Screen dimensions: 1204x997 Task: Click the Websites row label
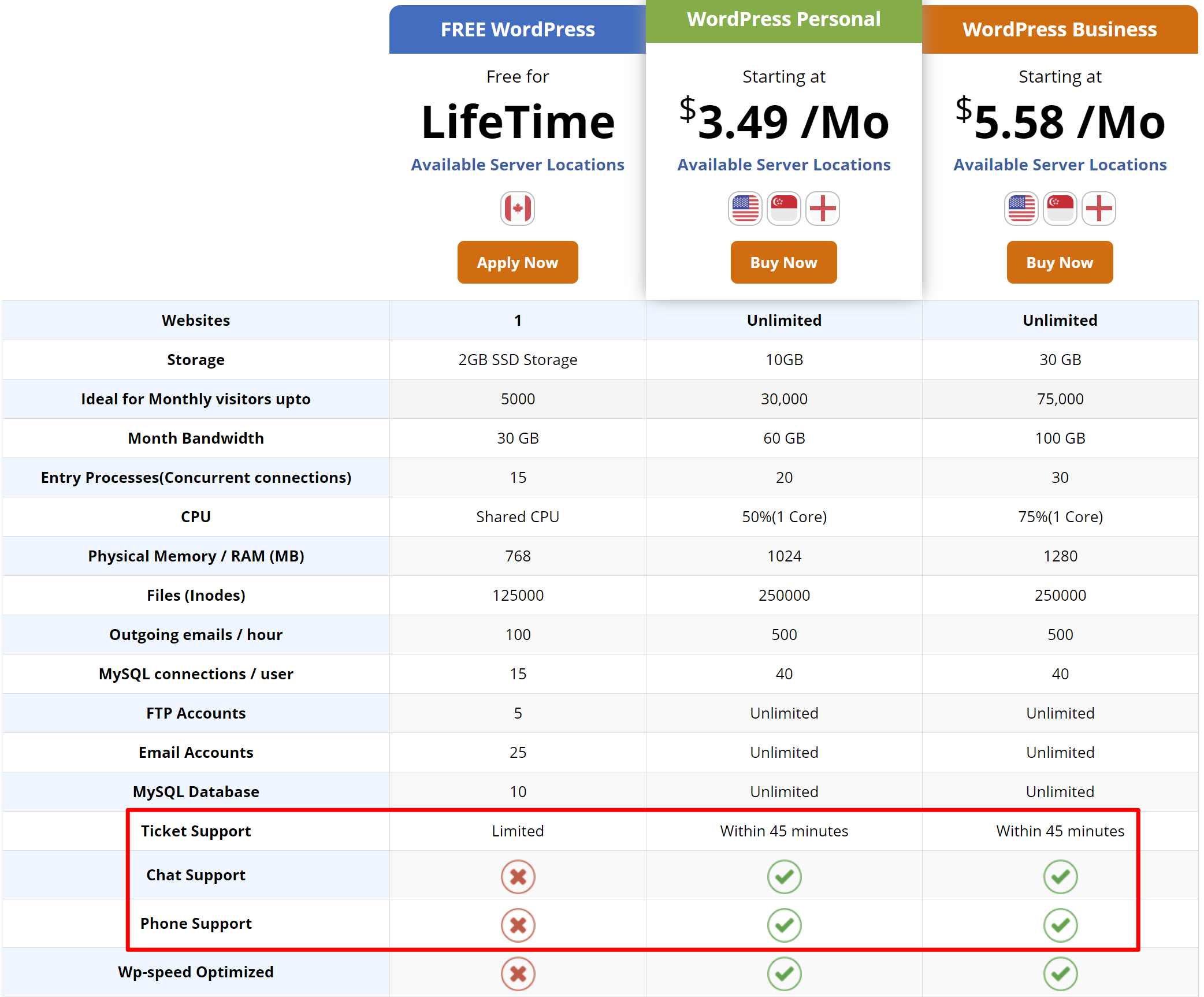tap(196, 321)
